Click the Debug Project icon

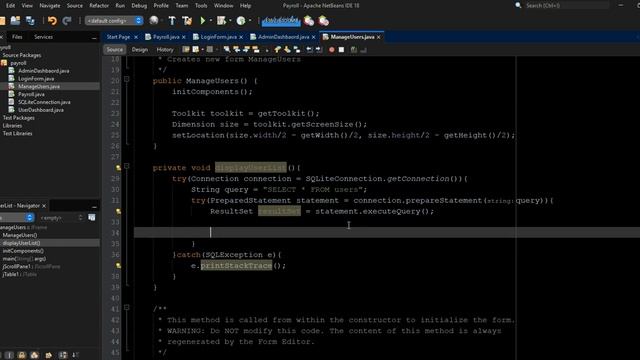pos(221,21)
